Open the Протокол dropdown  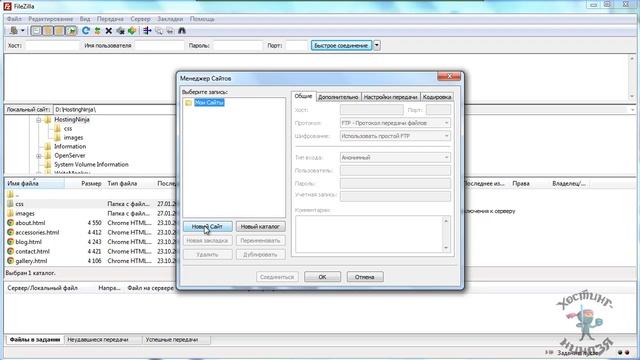395,123
